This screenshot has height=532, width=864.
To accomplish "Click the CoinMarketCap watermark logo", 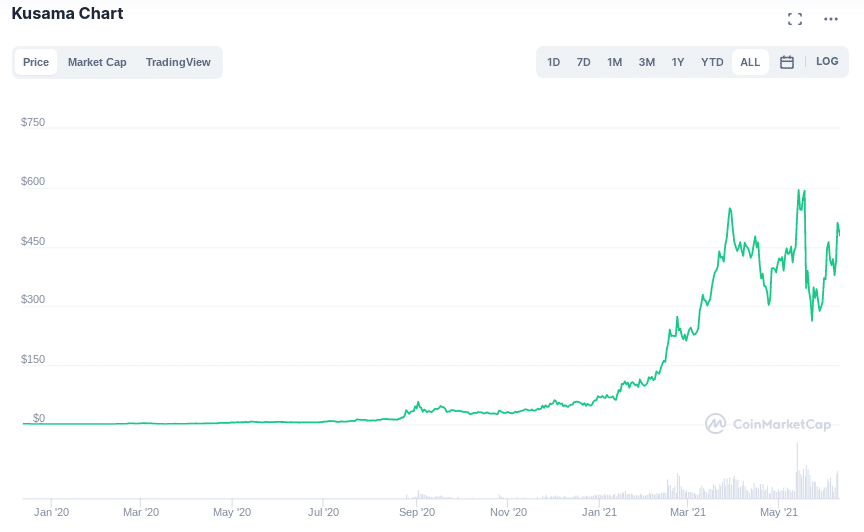I will (768, 424).
